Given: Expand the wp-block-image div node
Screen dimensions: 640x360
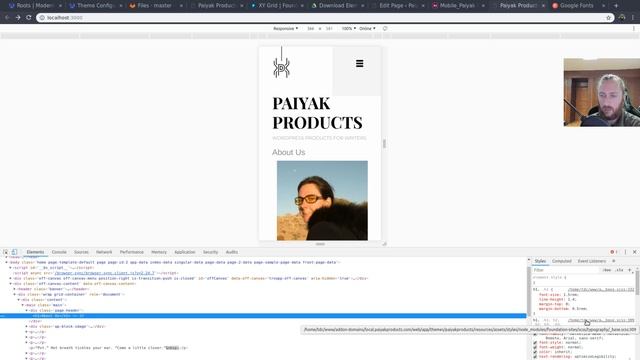Looking at the screenshot, I should [27, 327].
